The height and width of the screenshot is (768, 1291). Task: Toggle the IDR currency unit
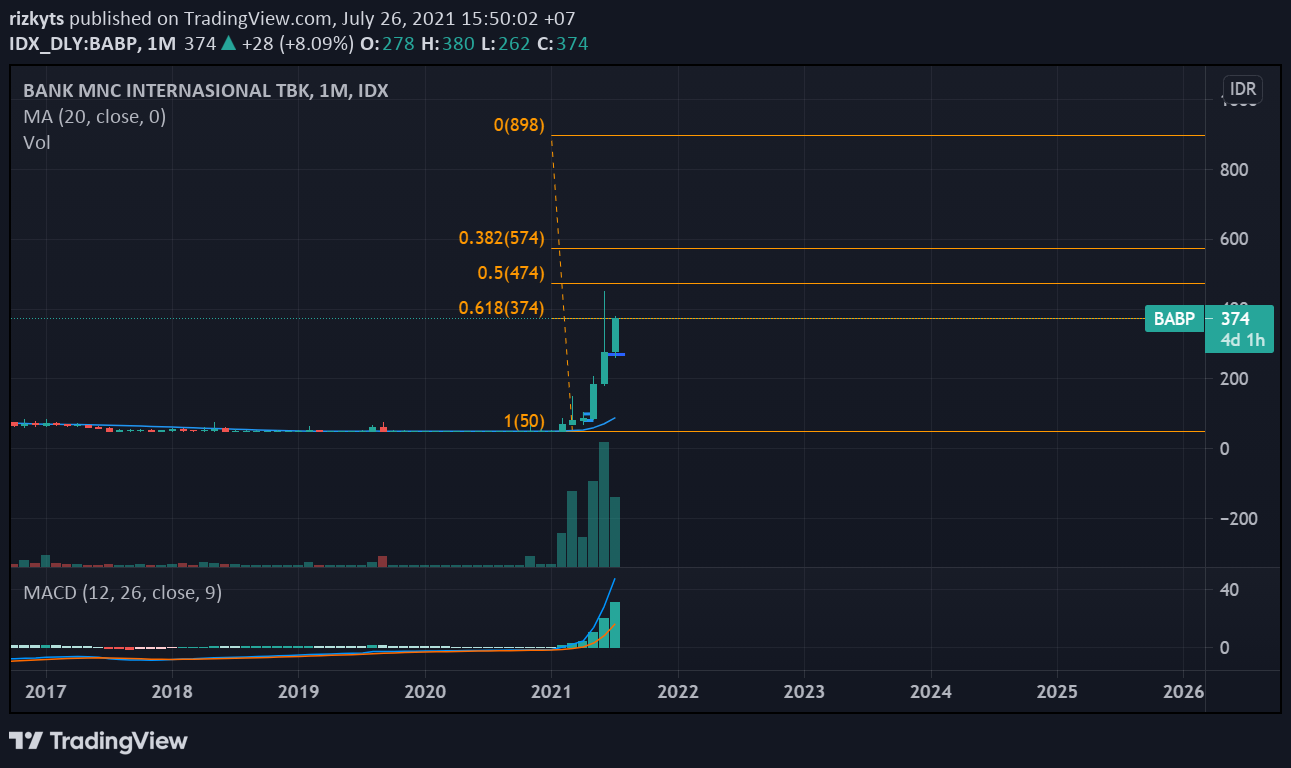click(x=1241, y=89)
